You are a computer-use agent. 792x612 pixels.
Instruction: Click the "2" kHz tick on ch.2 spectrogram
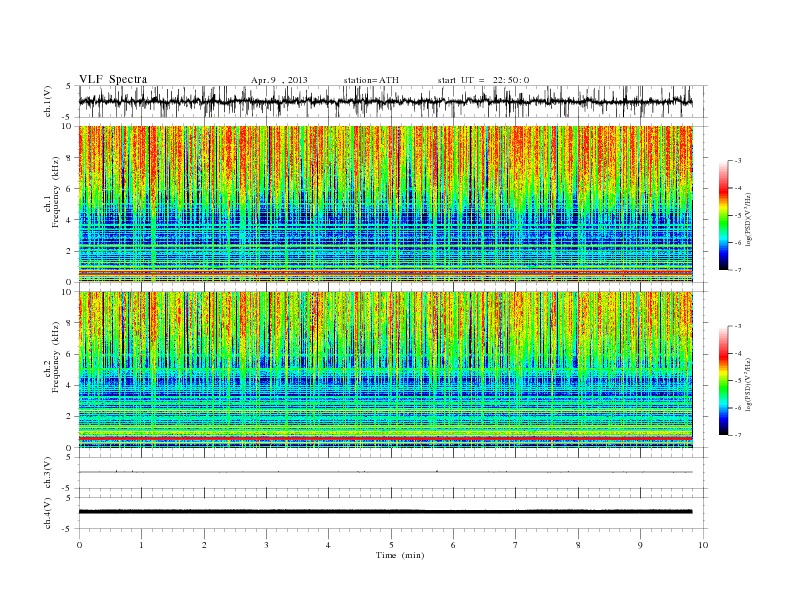point(70,417)
